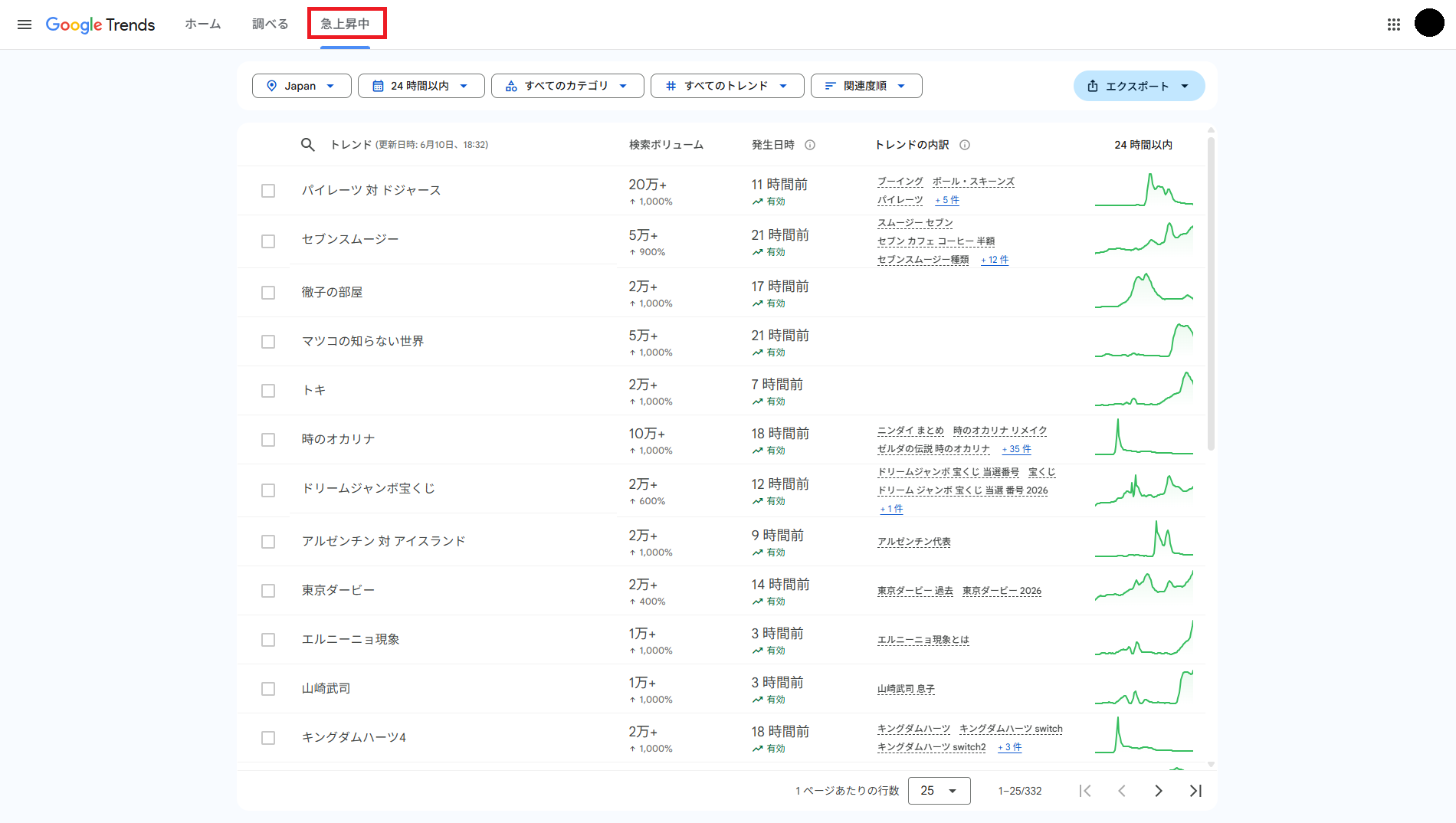Image resolution: width=1456 pixels, height=823 pixels.
Task: Select checkbox for トキ
Action: coord(268,391)
